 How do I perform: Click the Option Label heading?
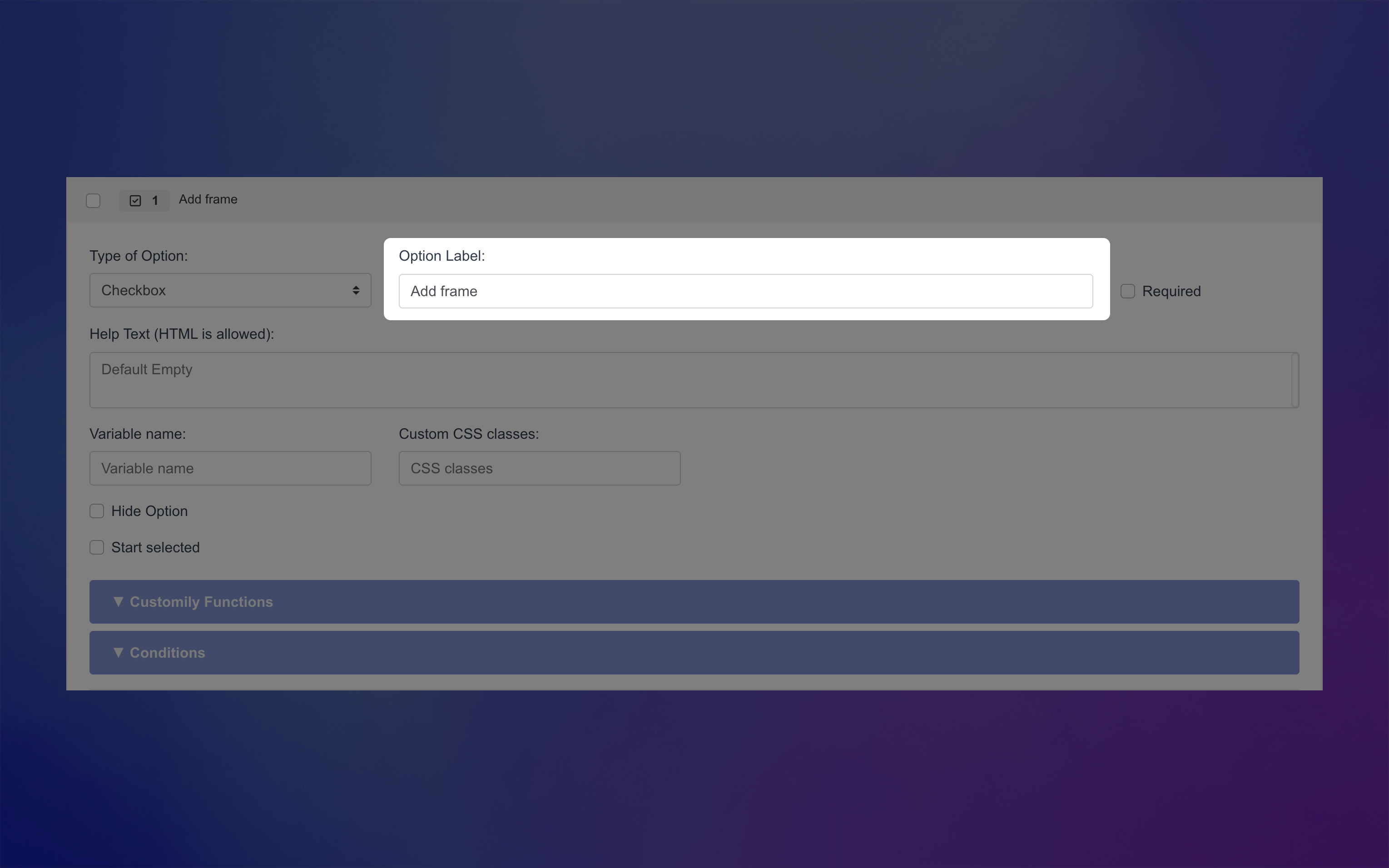[x=442, y=255]
